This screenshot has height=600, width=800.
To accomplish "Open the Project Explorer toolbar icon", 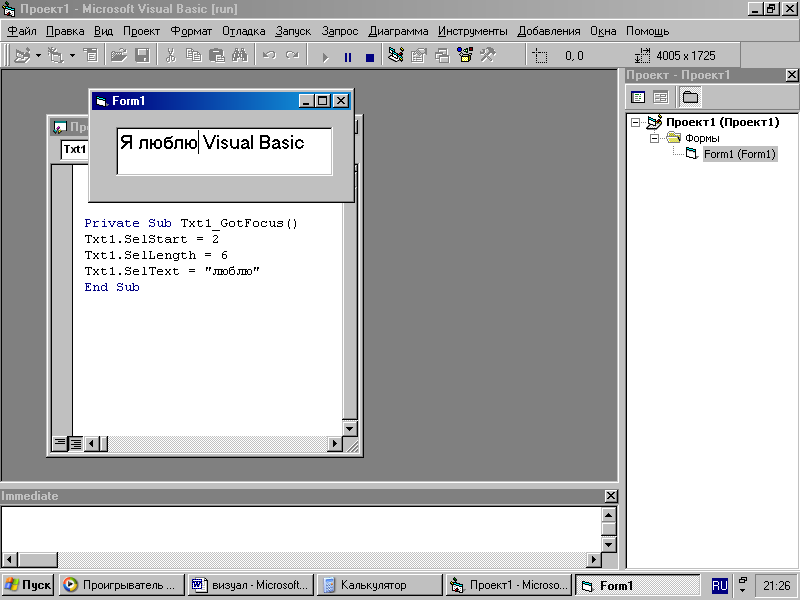I will click(396, 55).
